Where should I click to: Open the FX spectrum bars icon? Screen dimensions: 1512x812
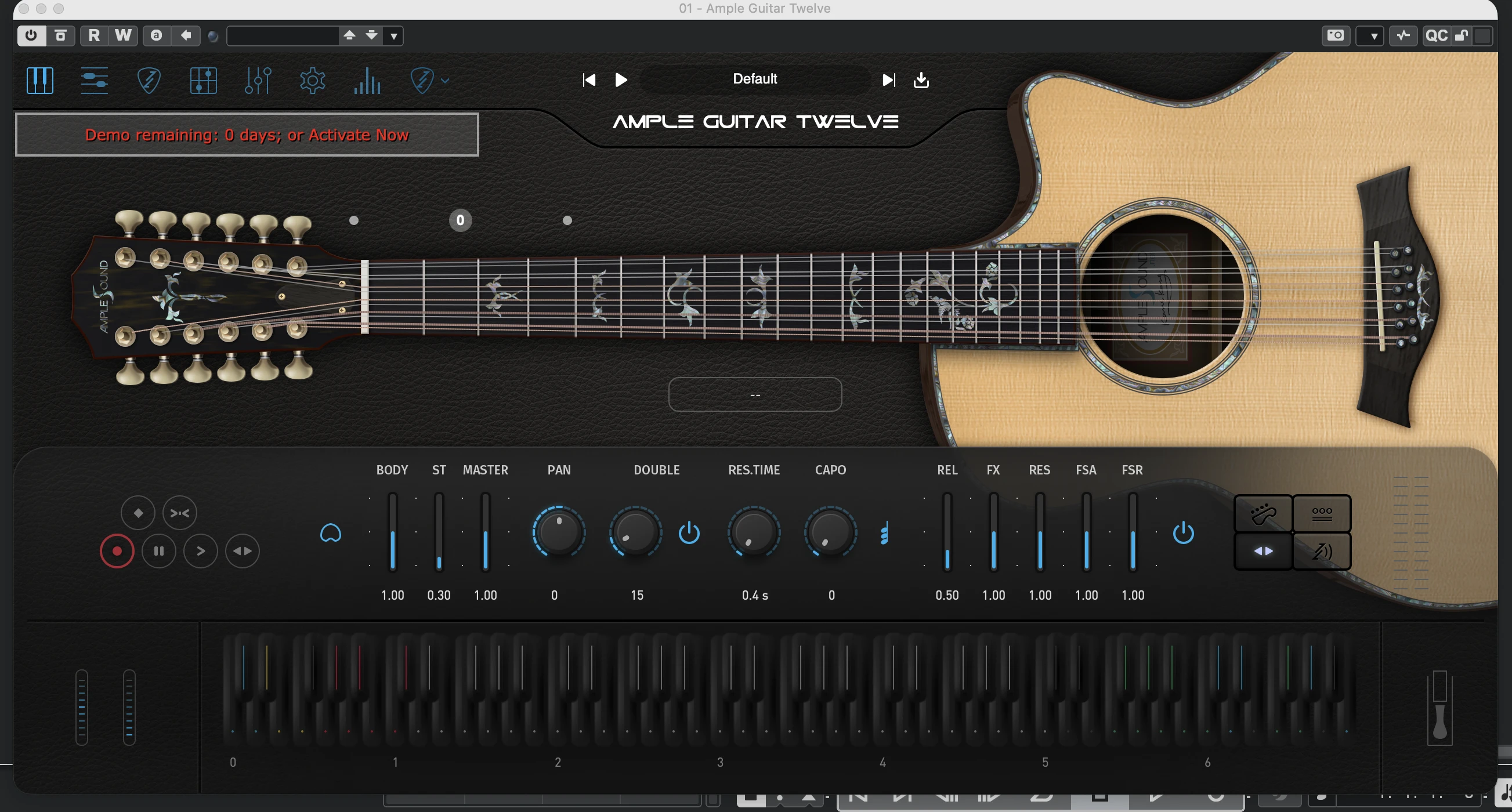click(367, 81)
